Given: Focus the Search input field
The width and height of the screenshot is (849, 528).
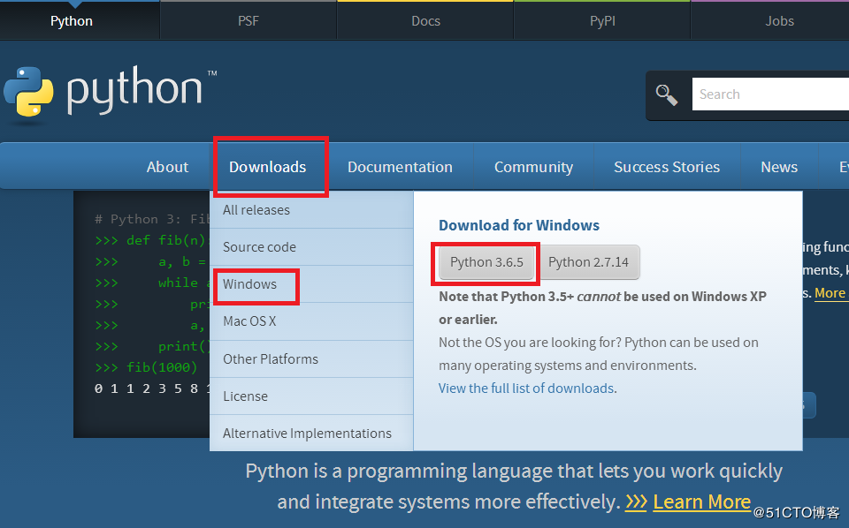Looking at the screenshot, I should 770,94.
